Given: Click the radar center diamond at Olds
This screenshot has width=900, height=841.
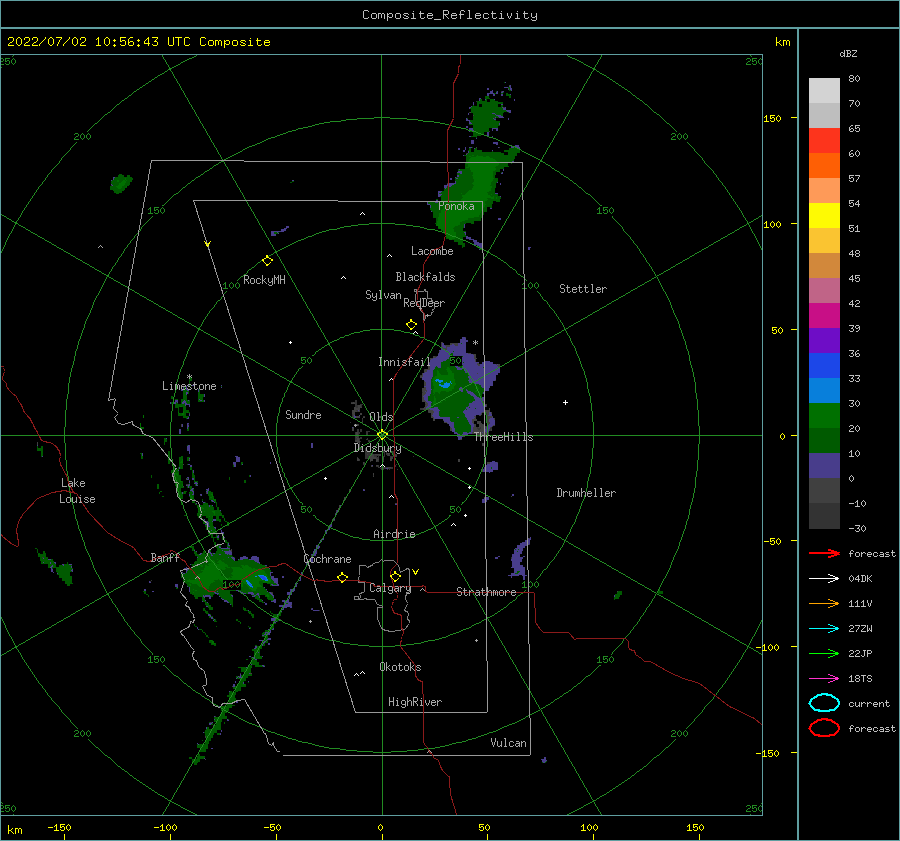Looking at the screenshot, I should [x=382, y=435].
